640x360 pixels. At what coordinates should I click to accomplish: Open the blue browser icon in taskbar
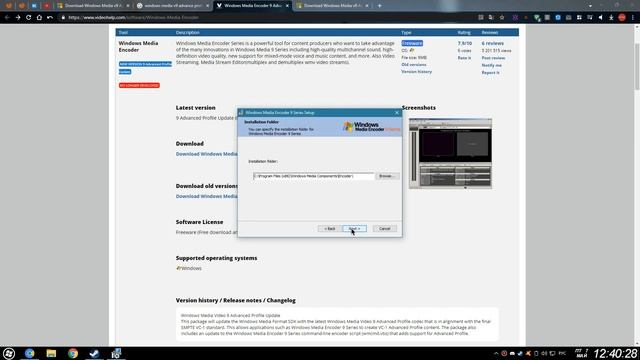click(30, 353)
